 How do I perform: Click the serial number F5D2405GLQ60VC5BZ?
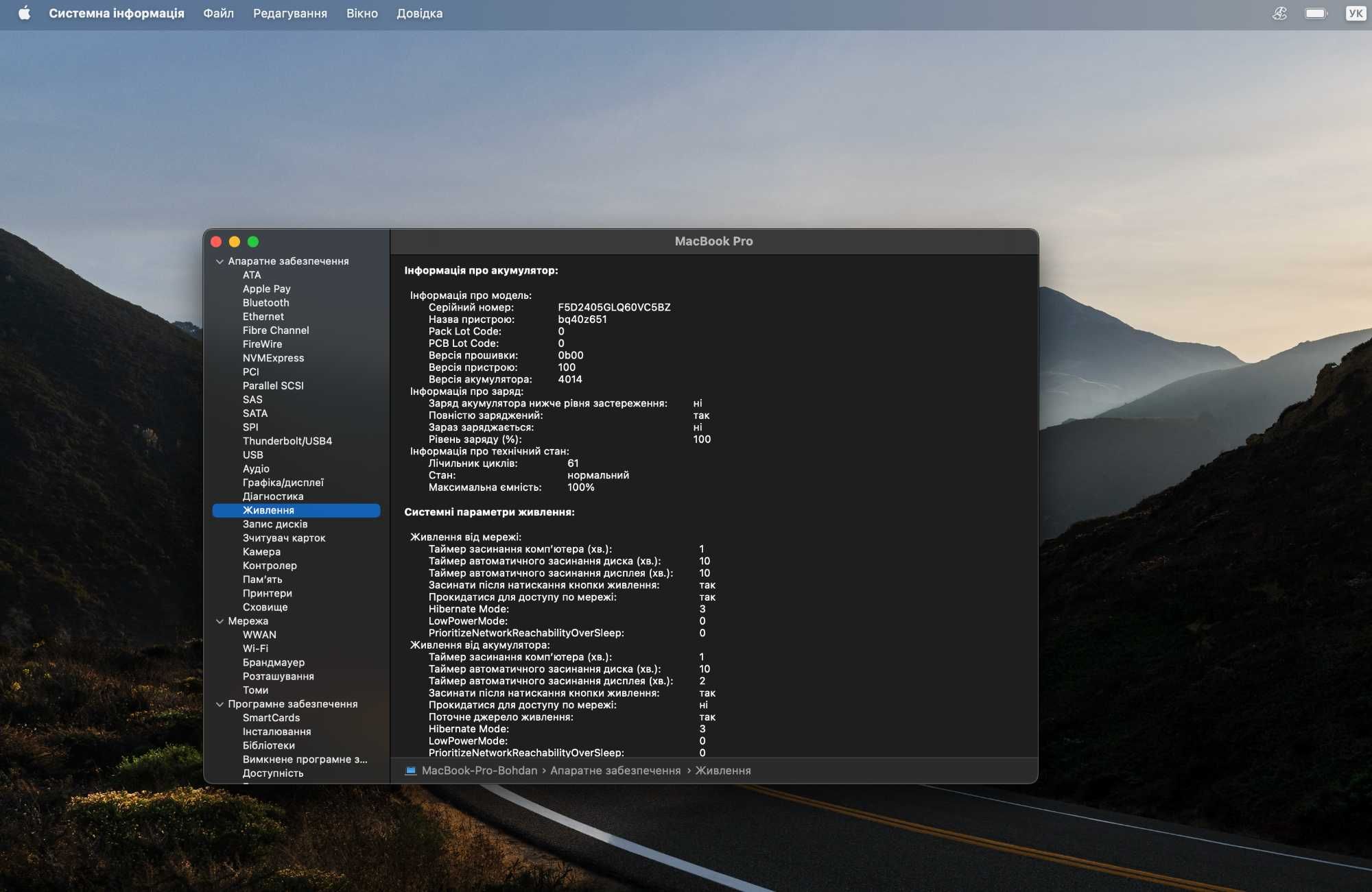[614, 307]
